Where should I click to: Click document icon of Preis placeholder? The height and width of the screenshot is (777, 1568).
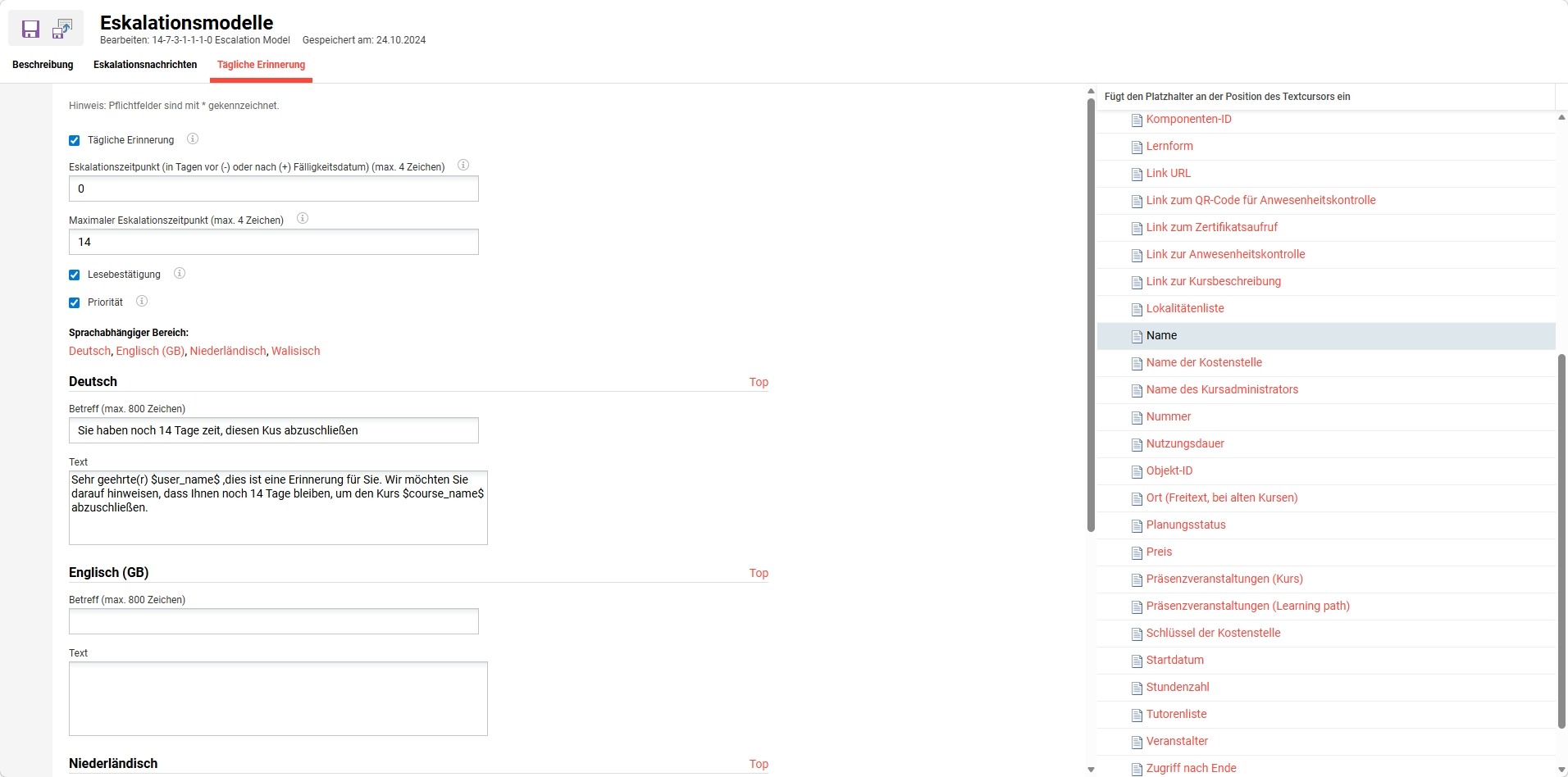click(x=1137, y=553)
